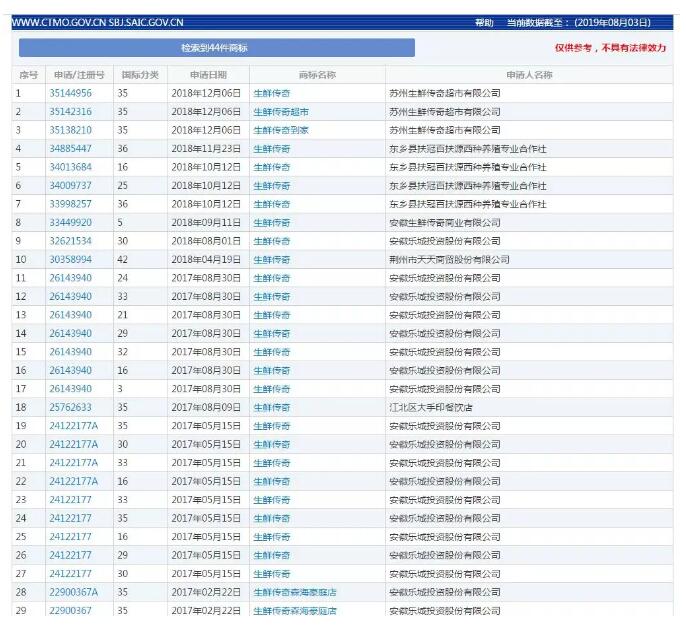Click the 申请人名称 column header
This screenshot has width=686, height=625.
(529, 75)
